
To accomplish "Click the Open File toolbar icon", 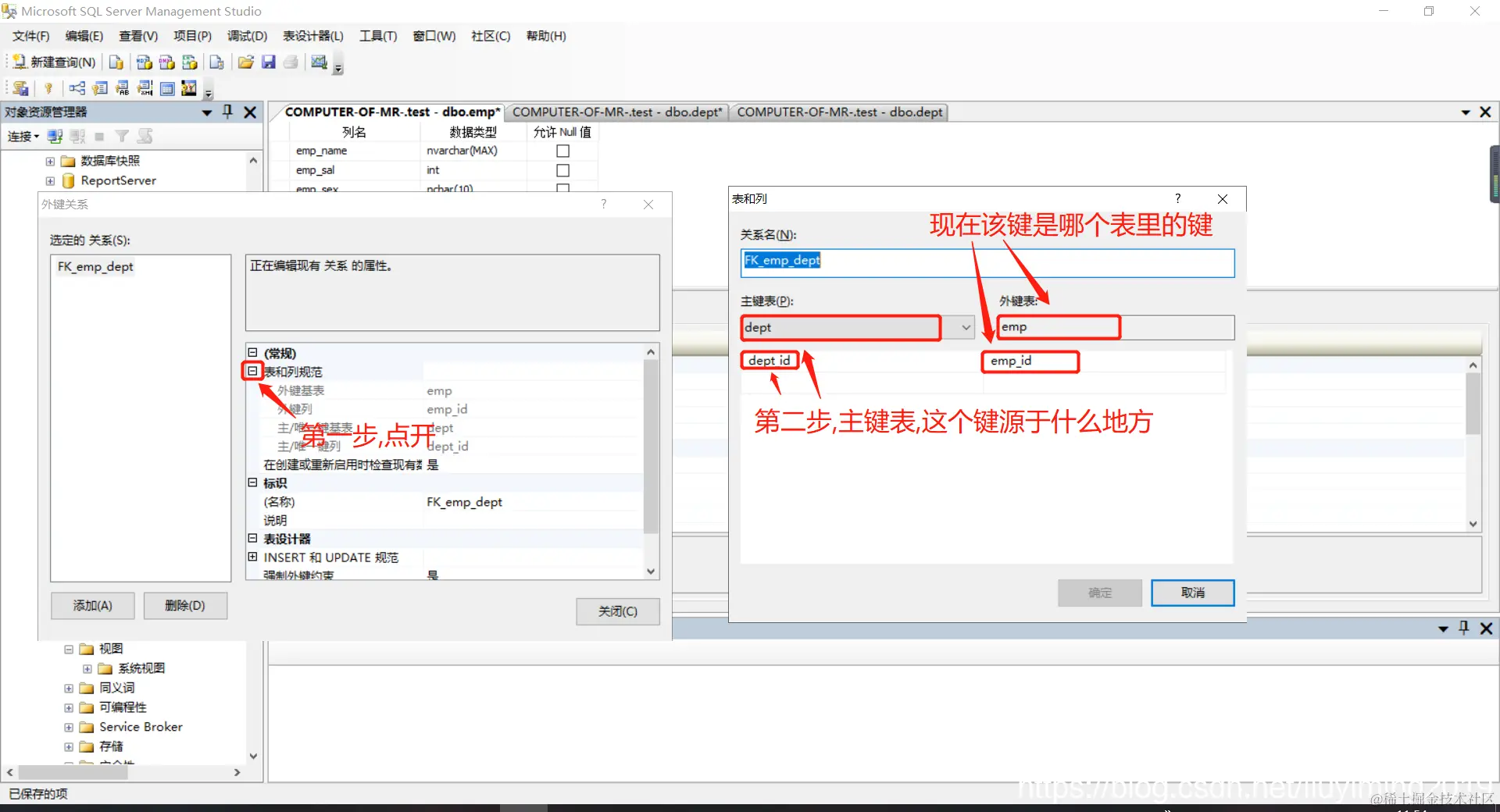I will [x=246, y=62].
